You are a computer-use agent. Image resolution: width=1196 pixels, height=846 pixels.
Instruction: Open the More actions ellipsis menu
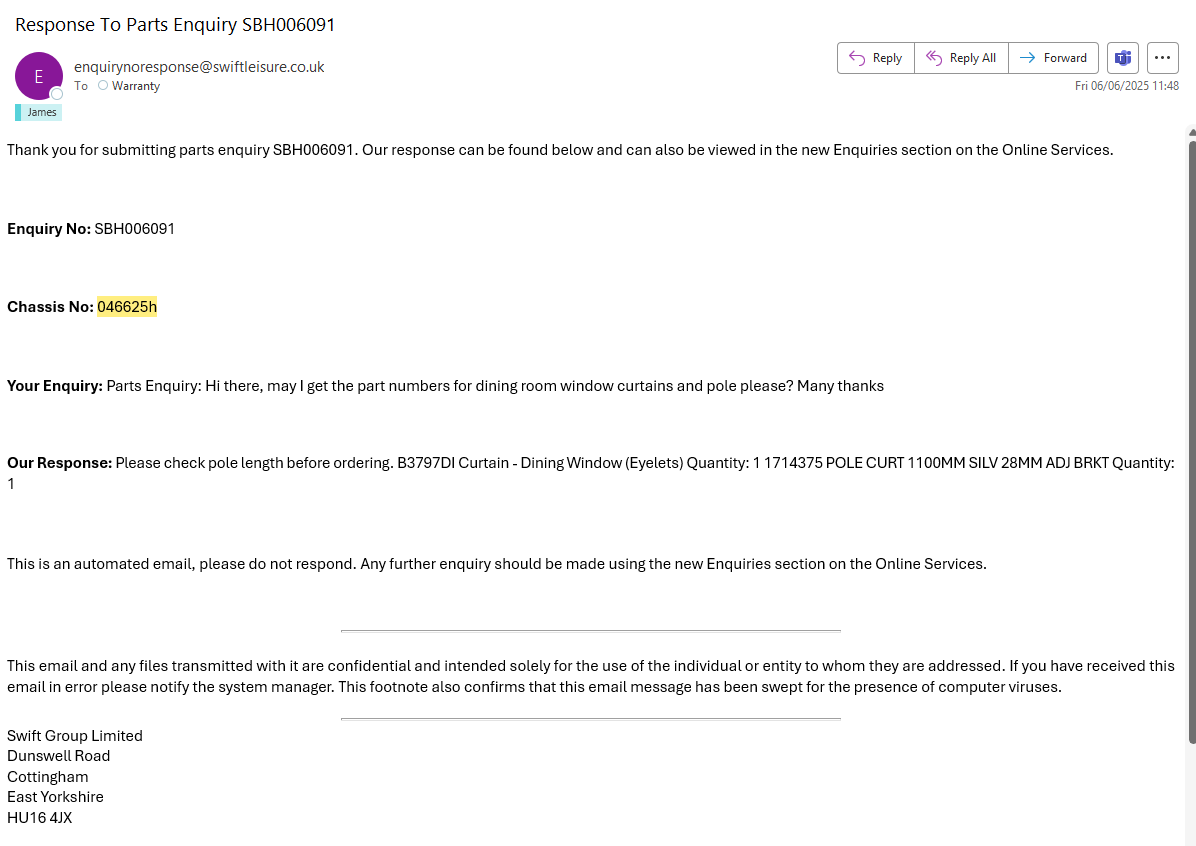pos(1162,58)
